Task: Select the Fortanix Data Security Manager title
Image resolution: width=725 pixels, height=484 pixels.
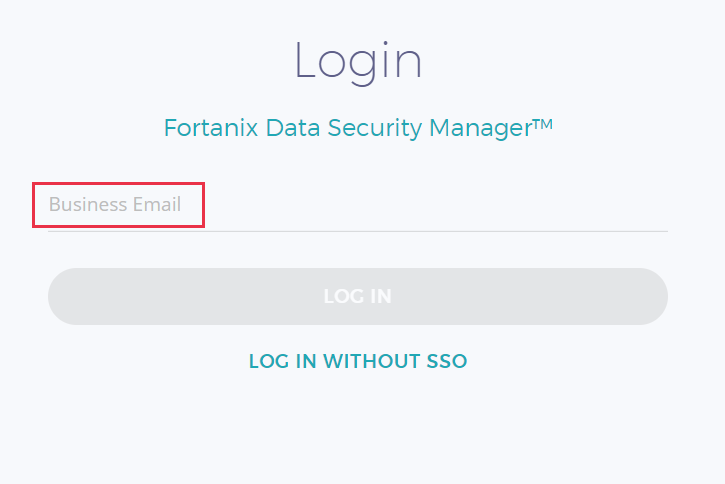Action: (x=358, y=129)
